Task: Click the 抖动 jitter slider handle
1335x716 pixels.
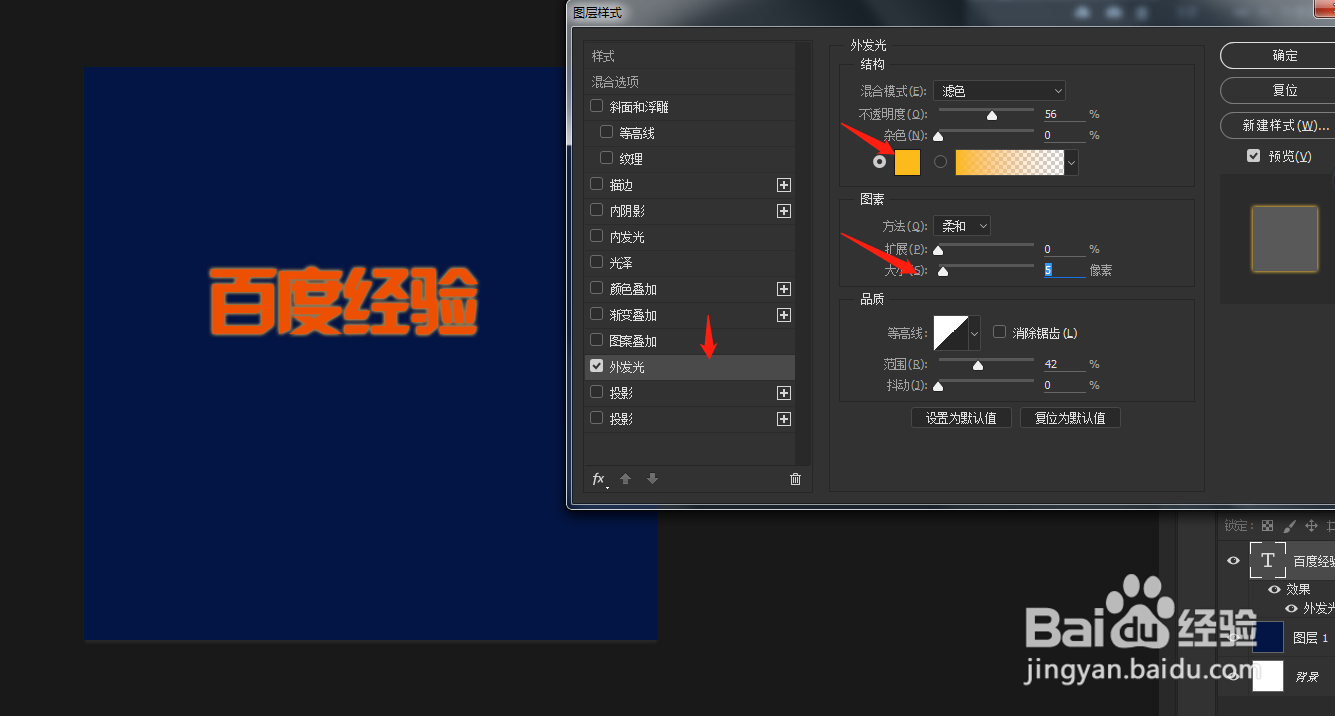Action: 938,386
